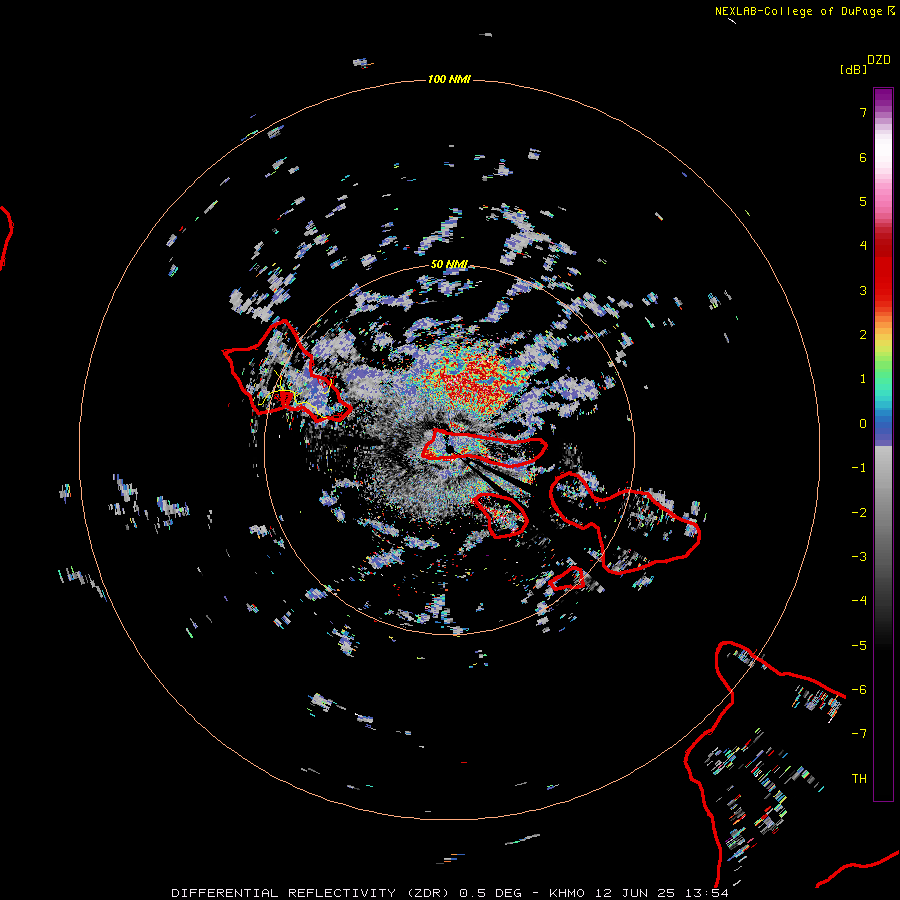The height and width of the screenshot is (900, 900).
Task: Click the colorbar value -6 label
Action: coord(859,690)
